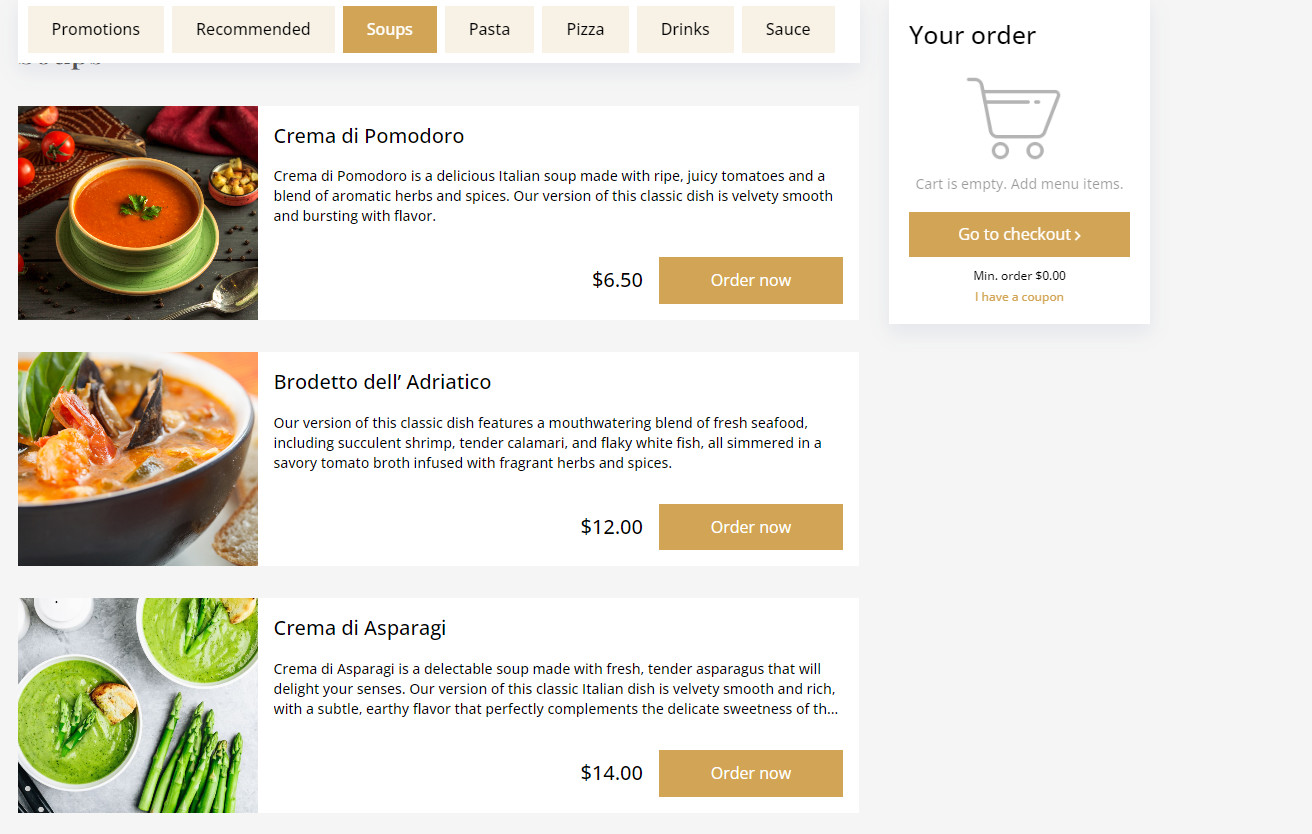Click the Crema di Pomodoro title
This screenshot has height=834, width=1312.
click(x=369, y=136)
